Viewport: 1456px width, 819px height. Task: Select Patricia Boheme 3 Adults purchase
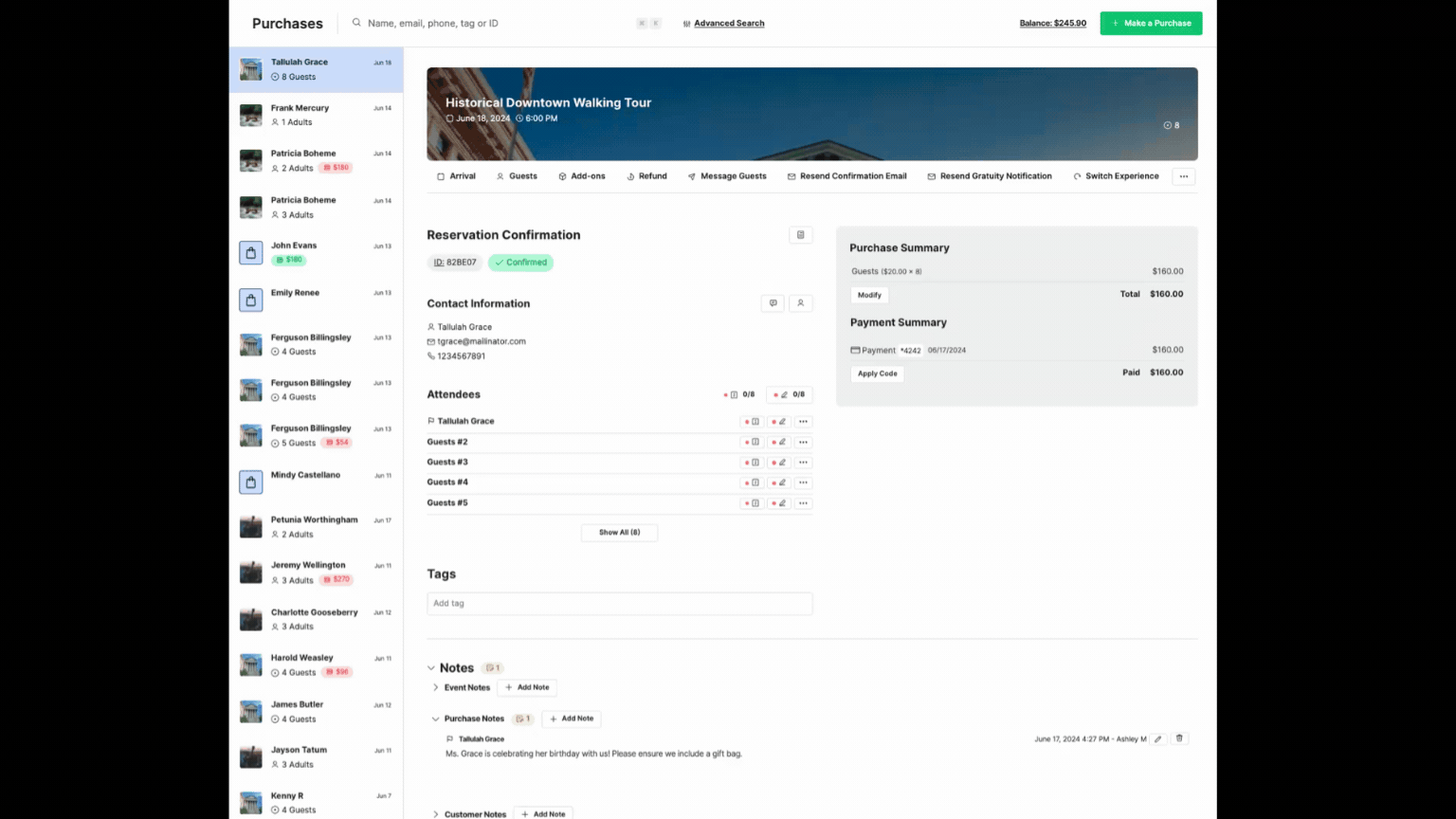317,208
